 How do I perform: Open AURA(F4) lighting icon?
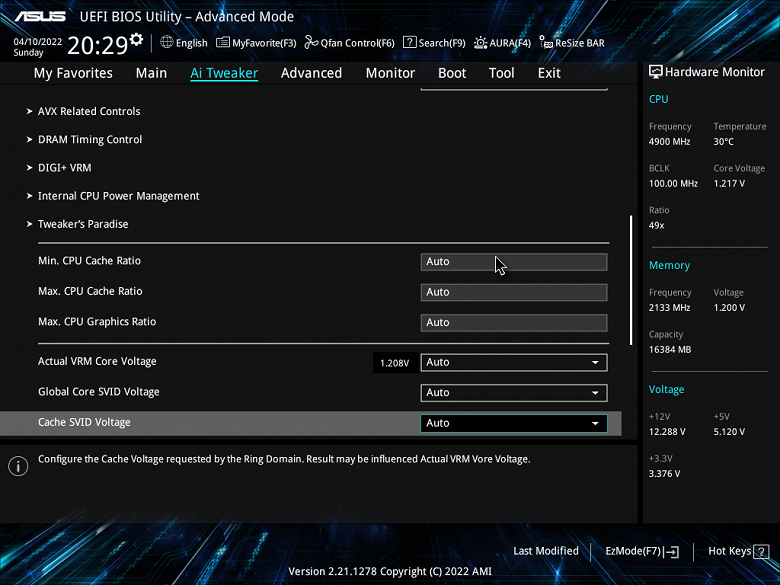[480, 43]
